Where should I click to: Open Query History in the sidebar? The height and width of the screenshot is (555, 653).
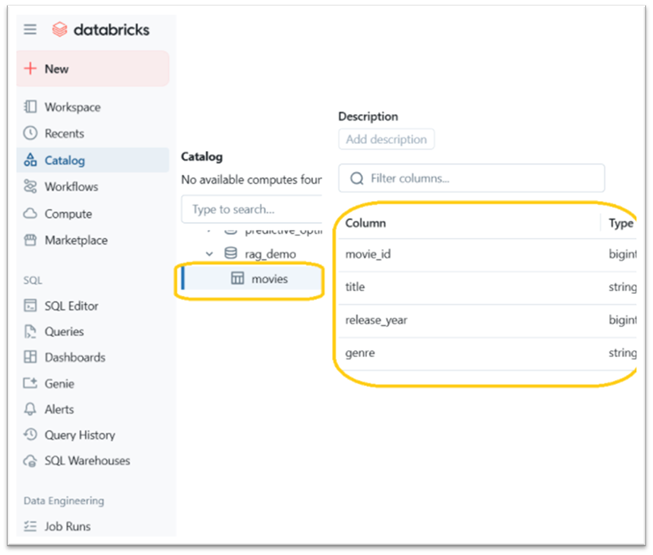pos(79,435)
